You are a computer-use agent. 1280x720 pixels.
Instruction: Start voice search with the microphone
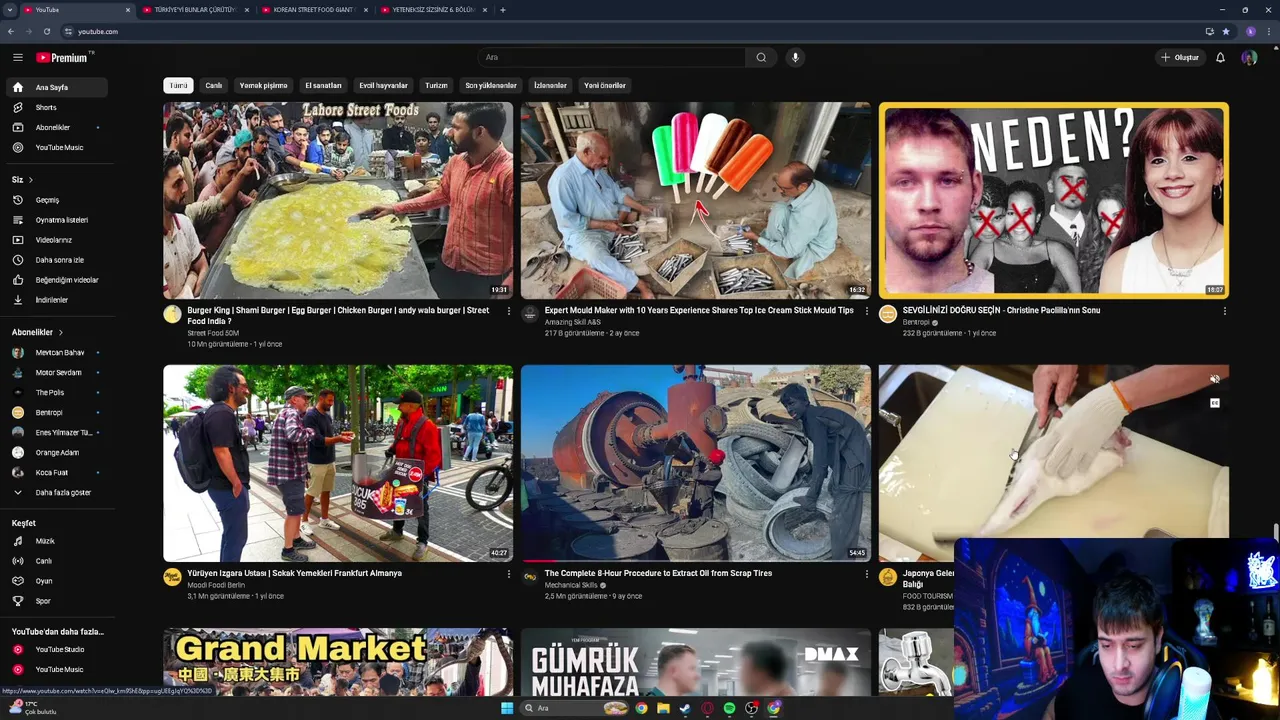795,58
